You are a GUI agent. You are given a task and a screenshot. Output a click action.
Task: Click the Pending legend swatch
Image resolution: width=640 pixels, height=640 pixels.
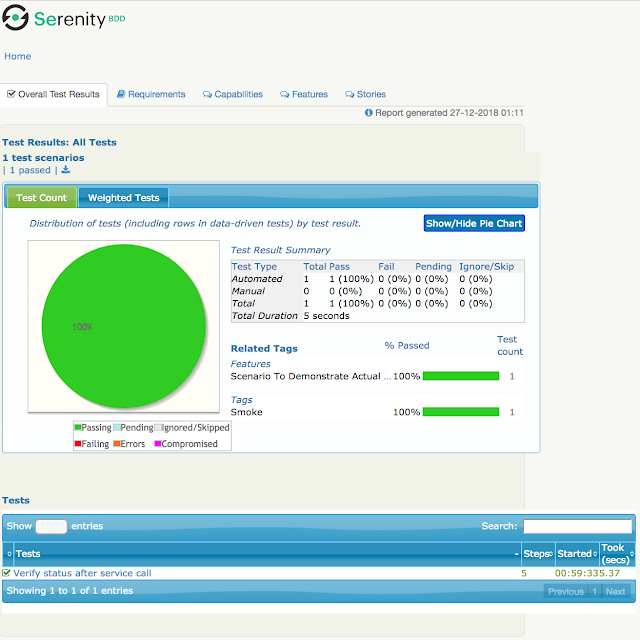pos(116,427)
